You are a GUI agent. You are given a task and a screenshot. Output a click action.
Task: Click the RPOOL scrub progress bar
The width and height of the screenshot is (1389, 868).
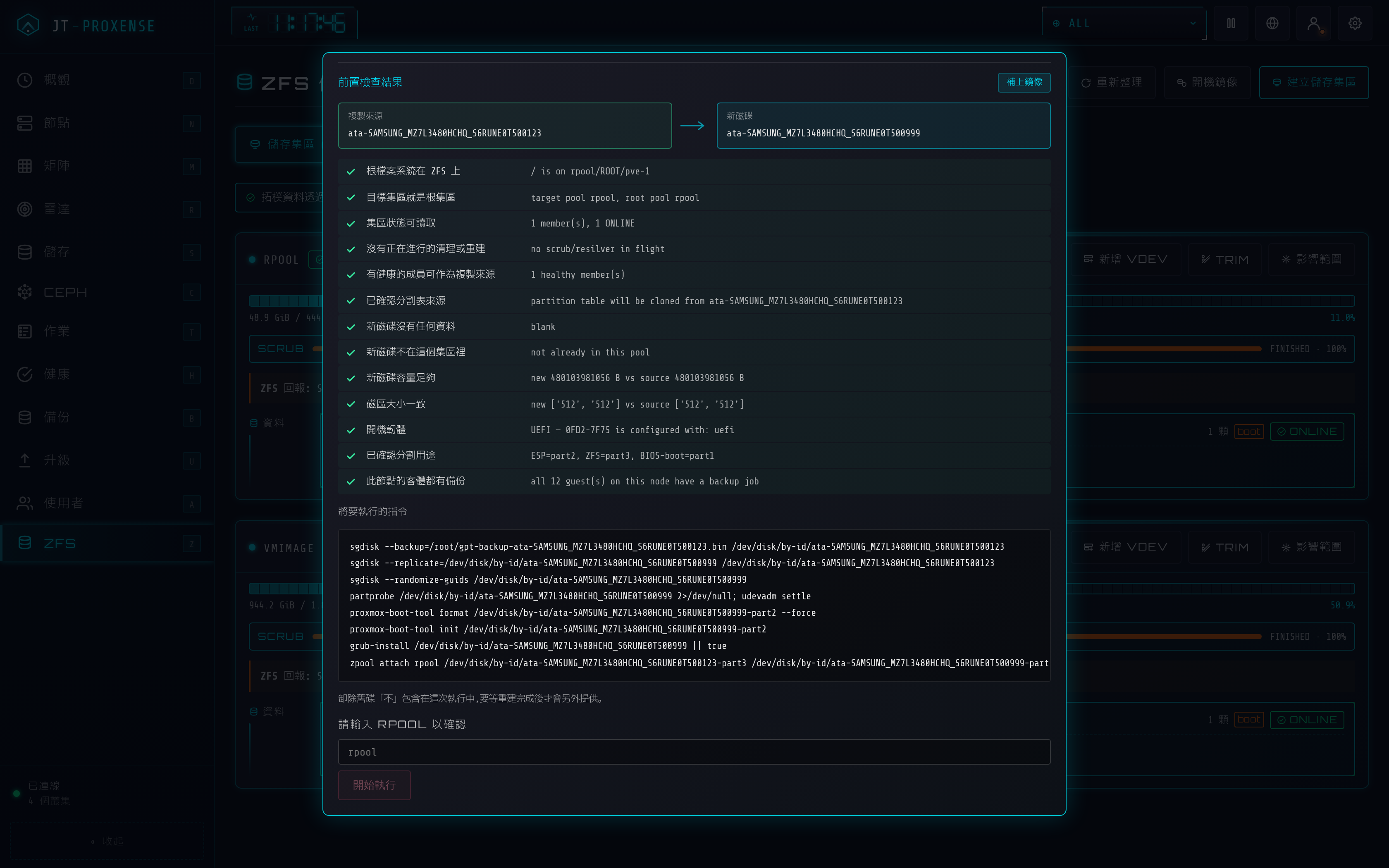point(1164,349)
